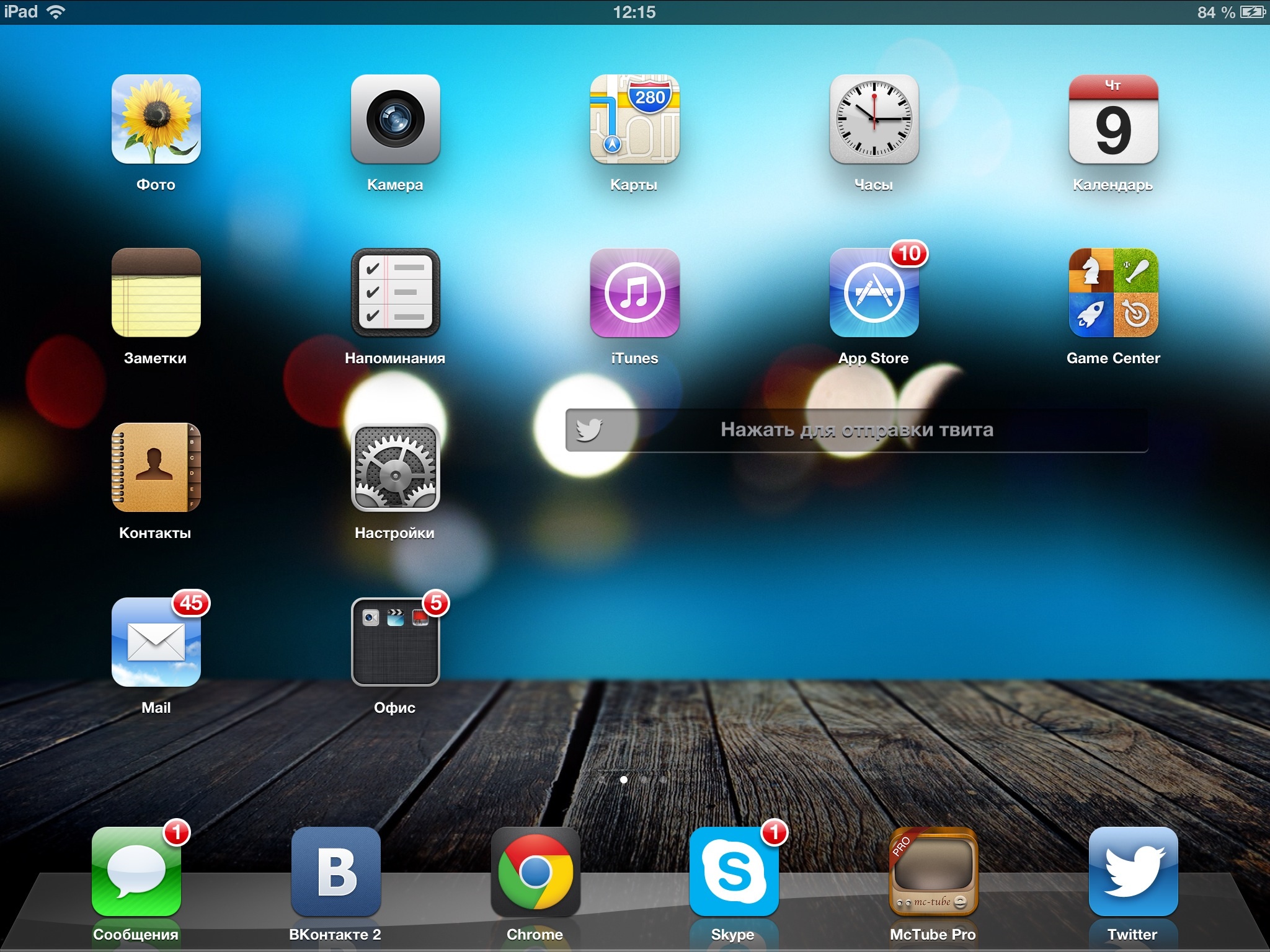1270x952 pixels.
Task: Open the Контакты address book
Action: (x=156, y=467)
